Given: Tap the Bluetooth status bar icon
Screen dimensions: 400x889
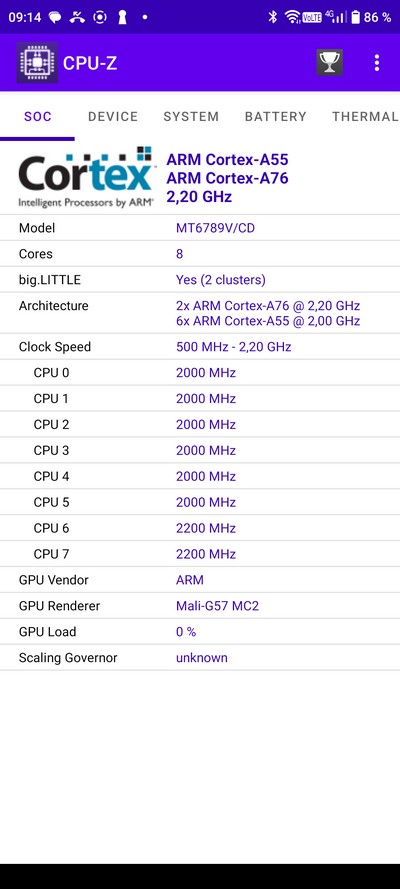Looking at the screenshot, I should 273,17.
